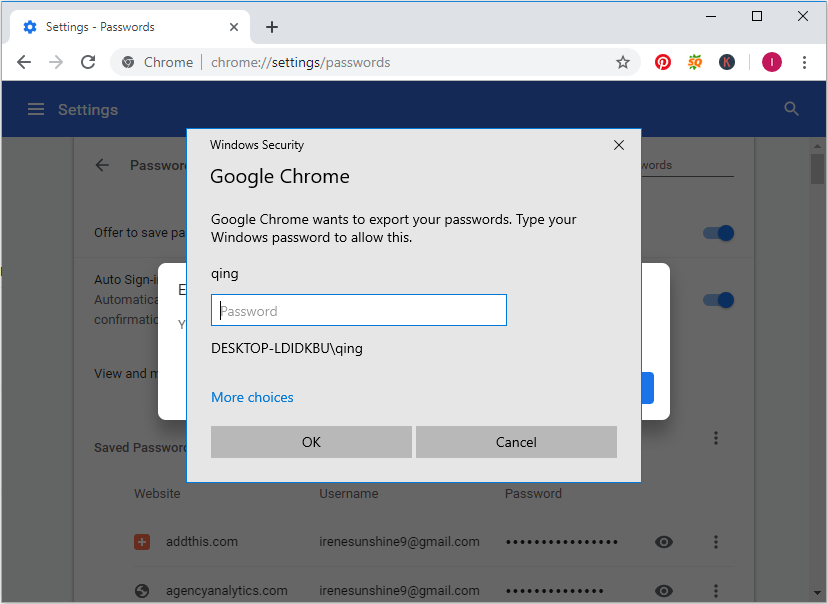
Task: Close the Settings - Passwords tab
Action: click(234, 27)
